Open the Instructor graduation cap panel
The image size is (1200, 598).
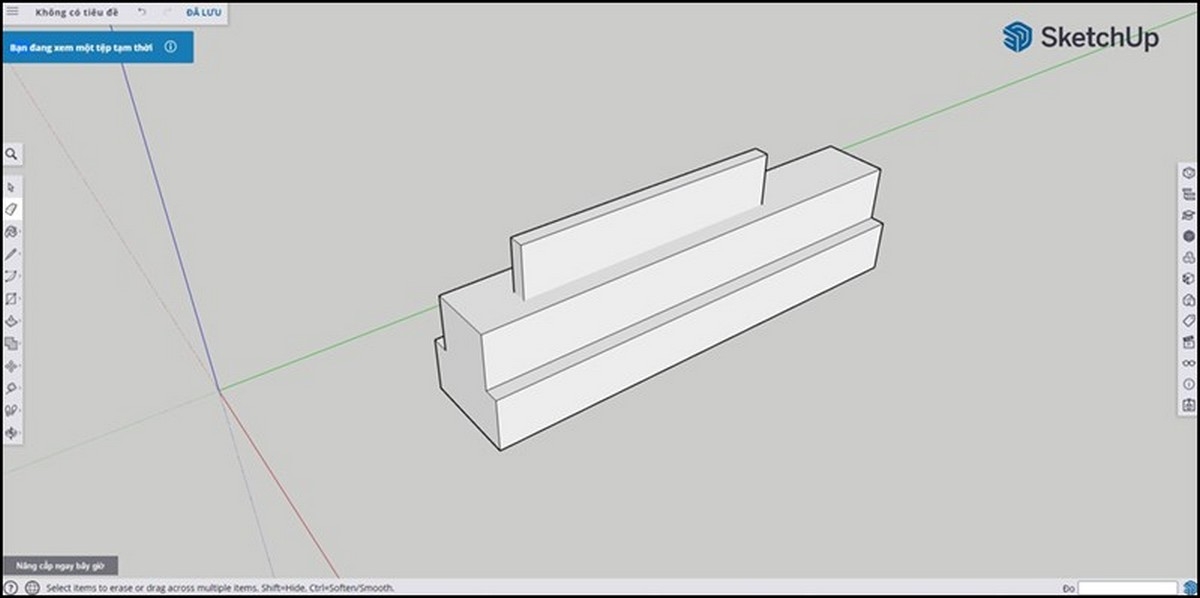(x=1188, y=215)
